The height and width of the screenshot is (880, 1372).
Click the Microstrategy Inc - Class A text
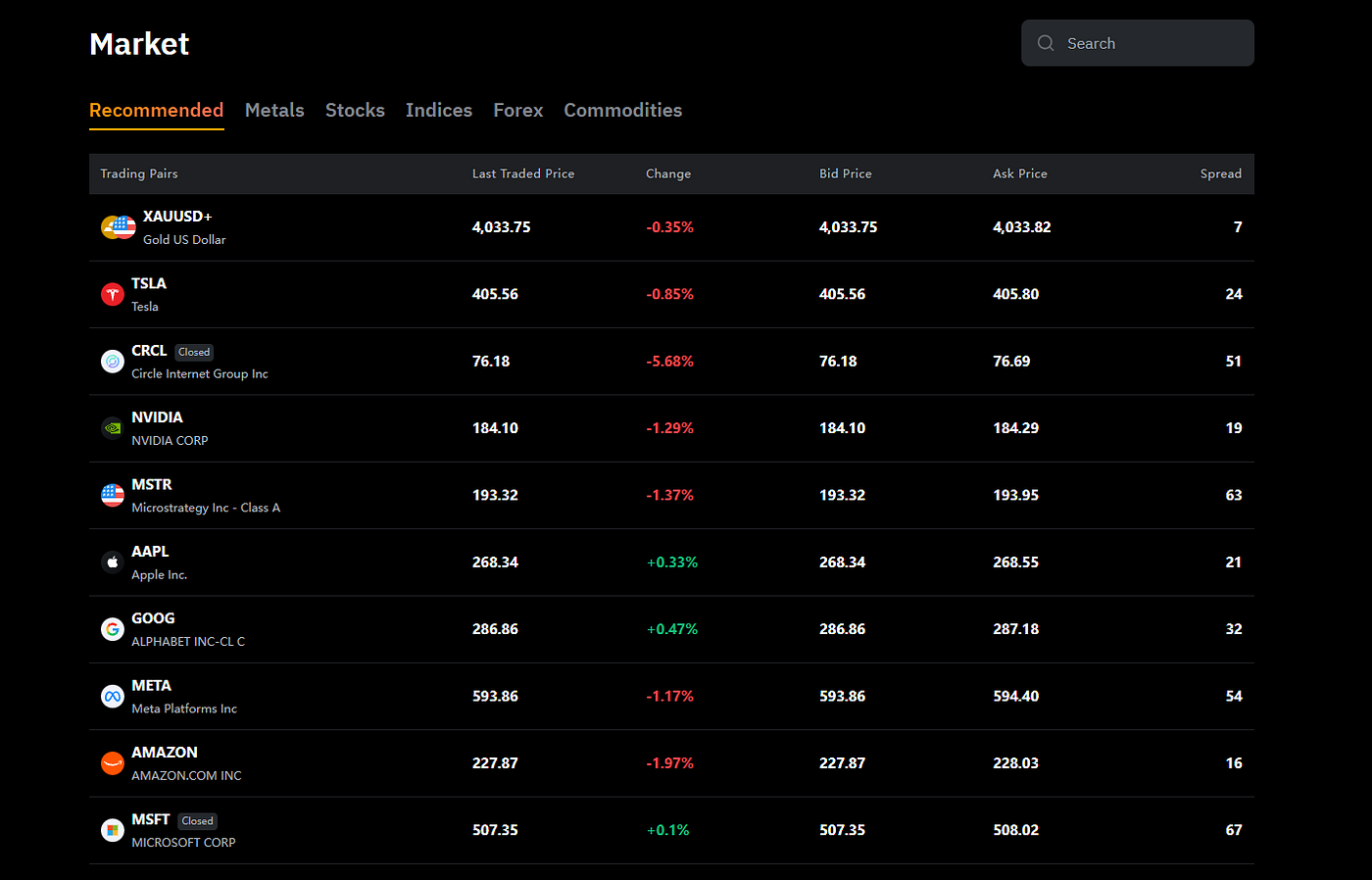206,508
